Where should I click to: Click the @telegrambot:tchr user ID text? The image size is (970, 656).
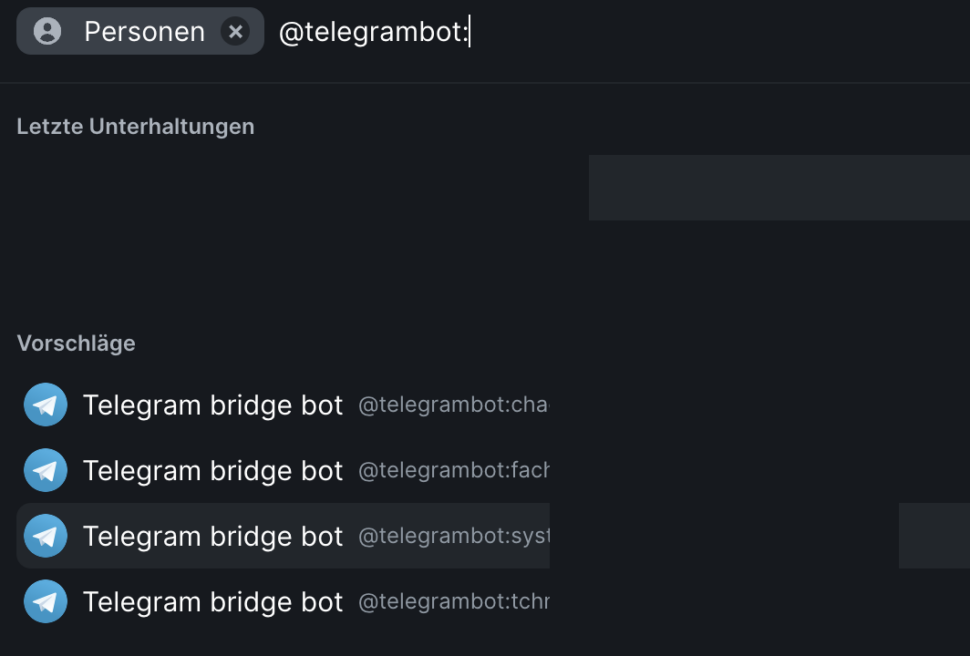click(x=453, y=602)
